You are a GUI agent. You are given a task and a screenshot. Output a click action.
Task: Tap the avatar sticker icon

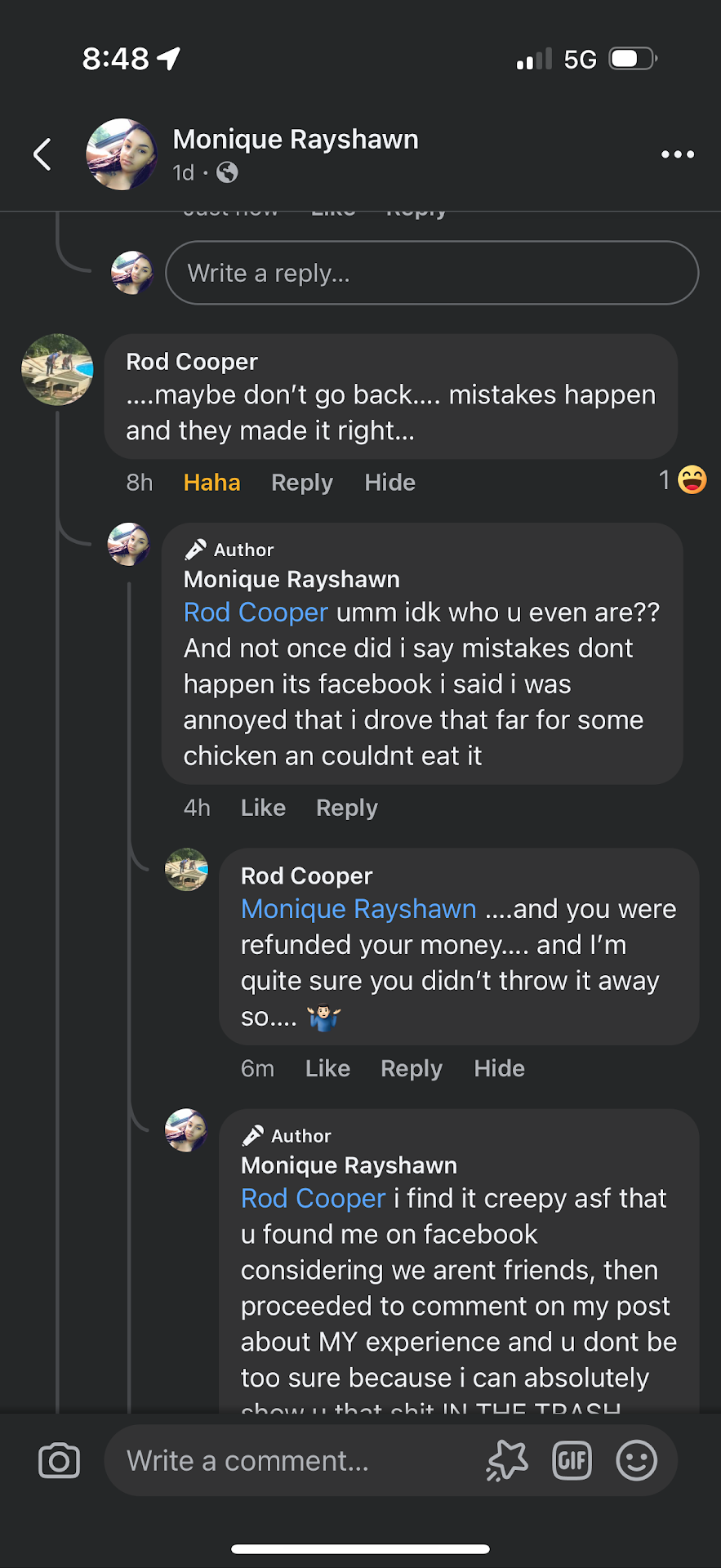tap(507, 1461)
